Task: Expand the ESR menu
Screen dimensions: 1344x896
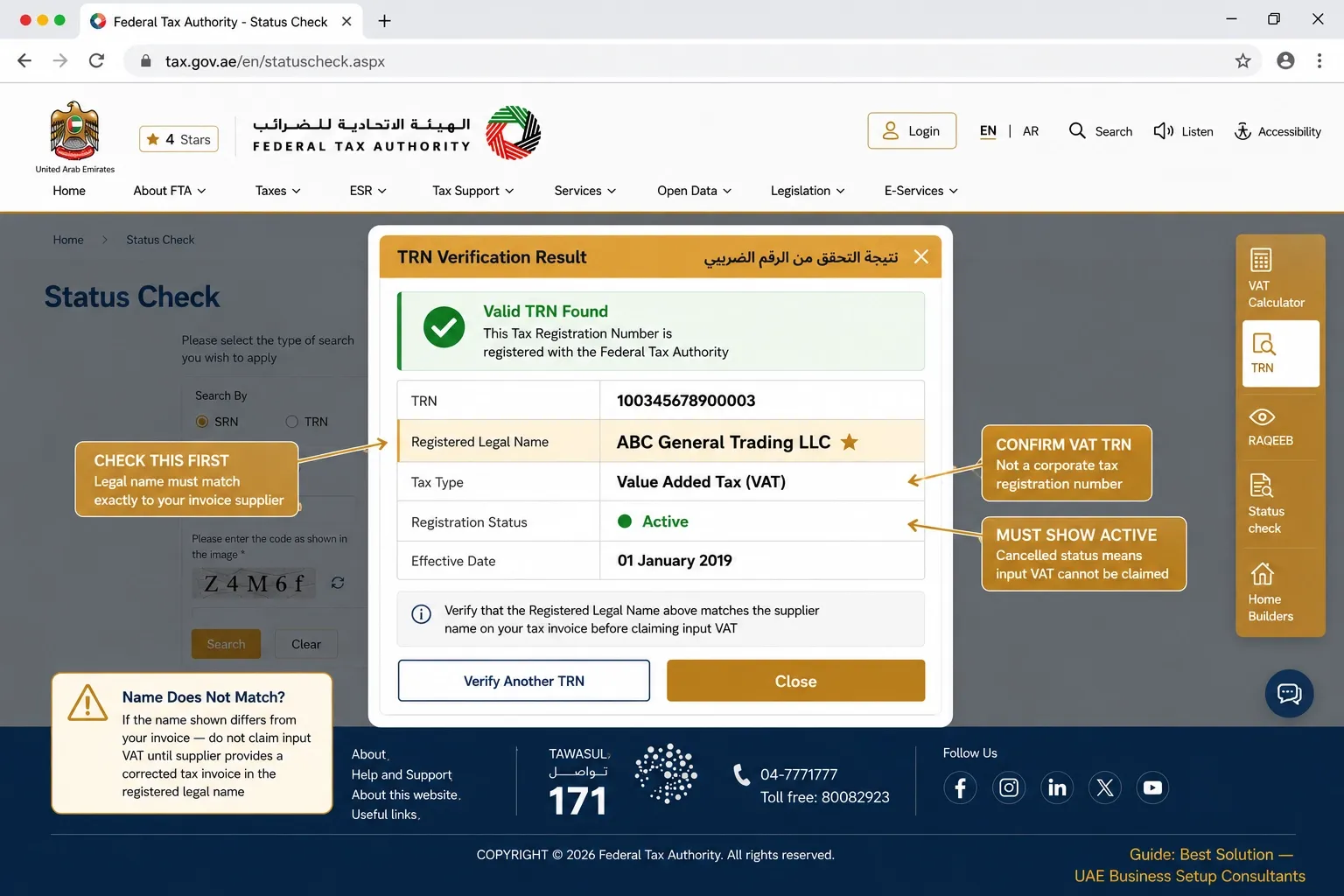Action: [368, 191]
